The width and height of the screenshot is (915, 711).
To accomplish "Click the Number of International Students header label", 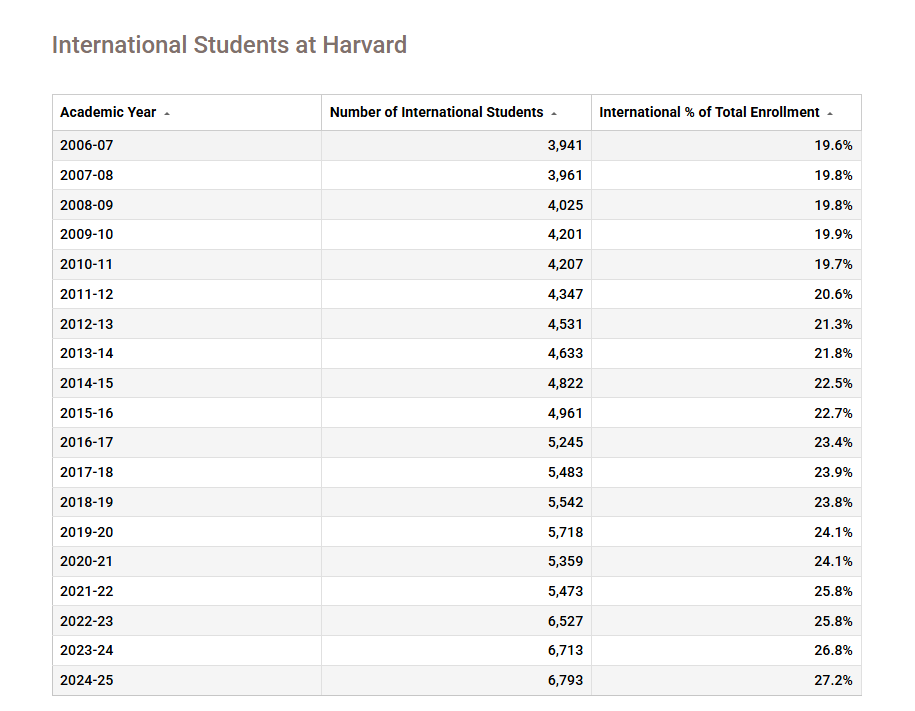I will tap(436, 112).
